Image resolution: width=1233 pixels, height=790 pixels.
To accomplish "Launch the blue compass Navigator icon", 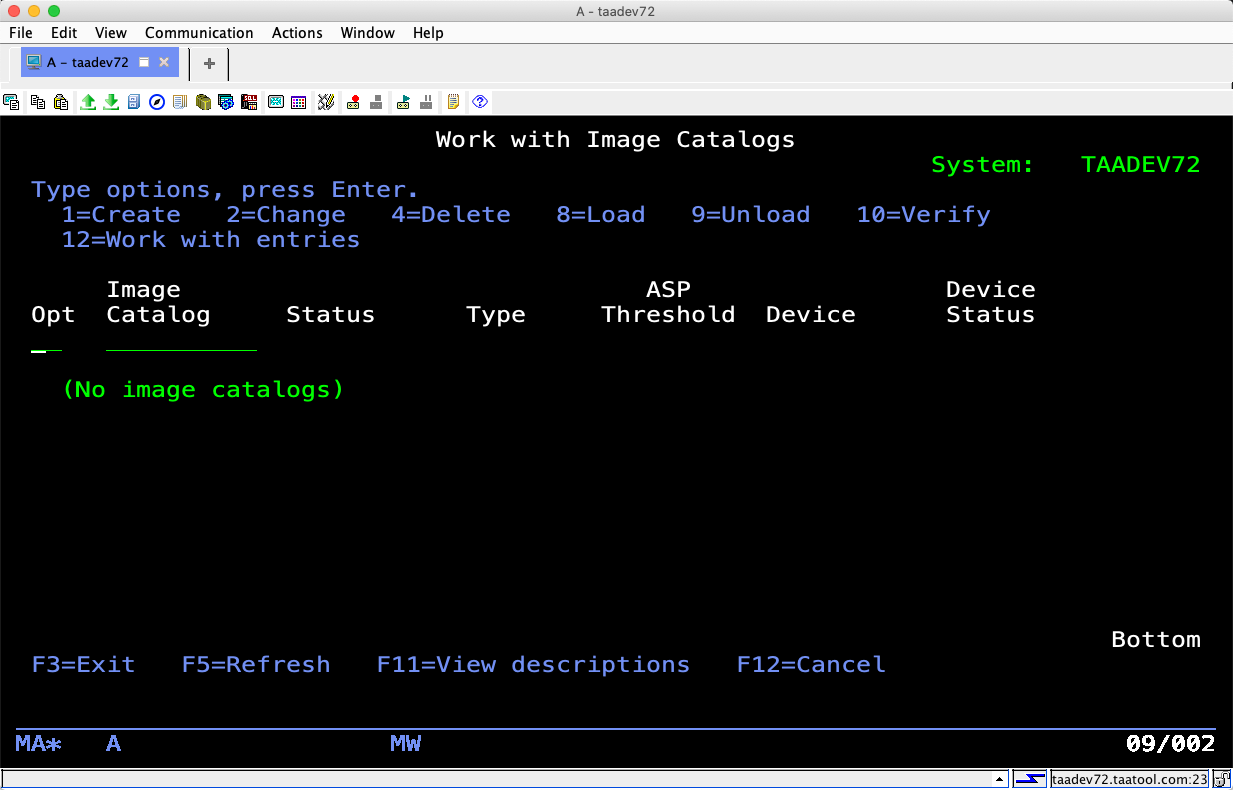I will pos(157,102).
